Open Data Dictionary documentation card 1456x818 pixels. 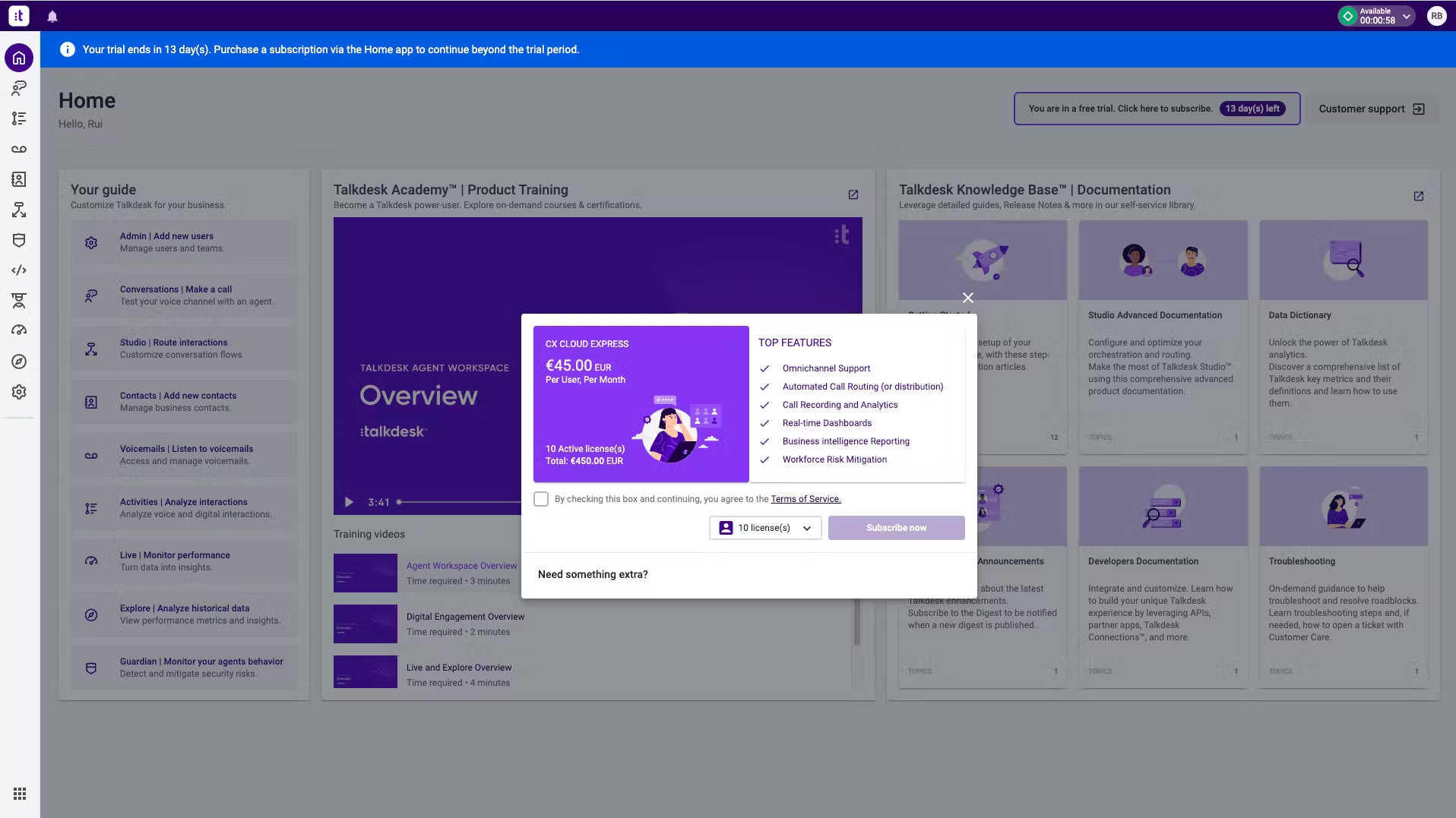(x=1344, y=337)
